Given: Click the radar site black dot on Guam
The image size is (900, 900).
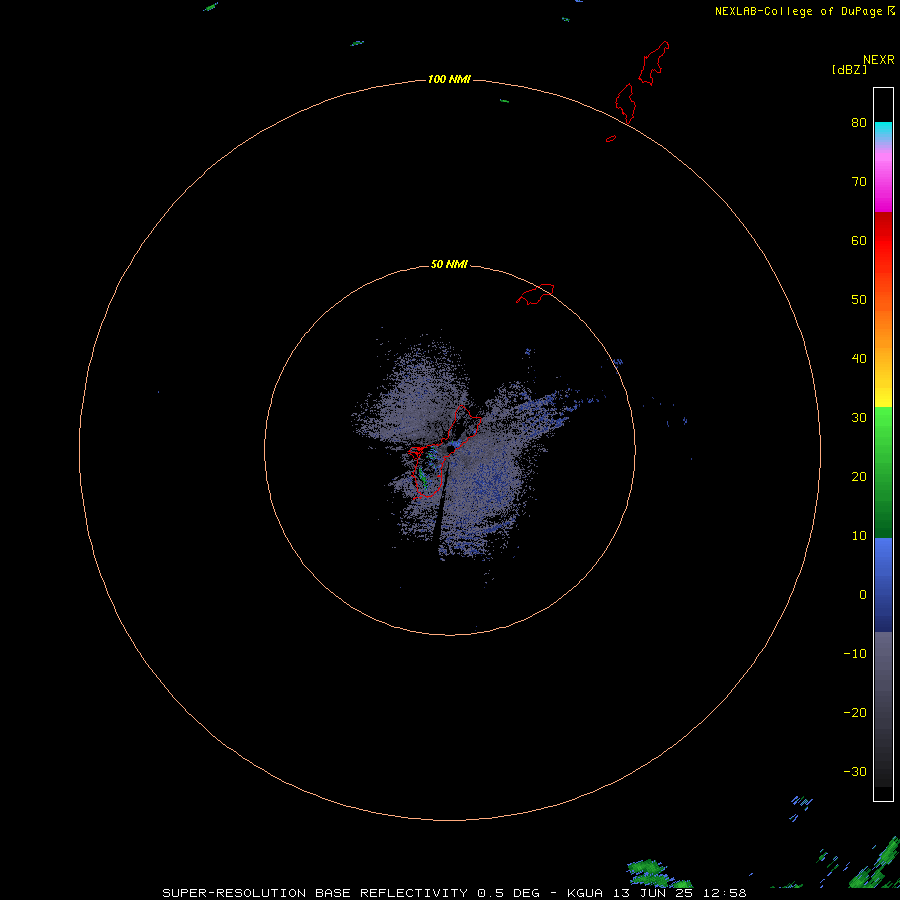Looking at the screenshot, I should click(x=451, y=448).
